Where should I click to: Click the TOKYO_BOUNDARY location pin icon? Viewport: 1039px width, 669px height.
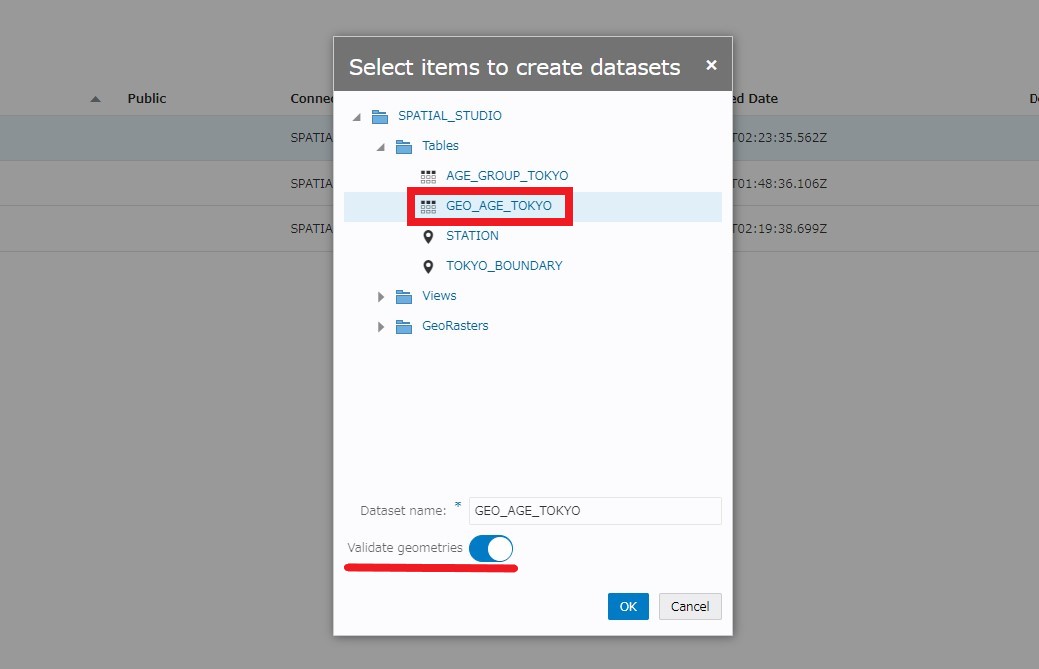[x=428, y=266]
